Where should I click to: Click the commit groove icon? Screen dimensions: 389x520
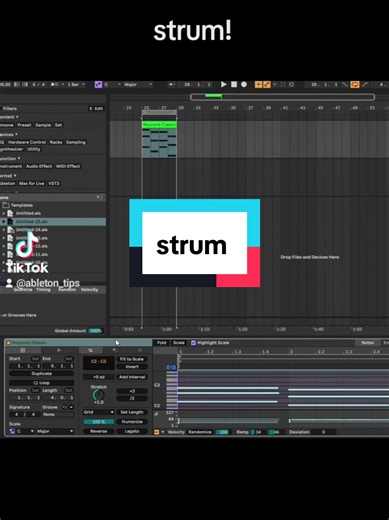pyautogui.click(x=71, y=407)
